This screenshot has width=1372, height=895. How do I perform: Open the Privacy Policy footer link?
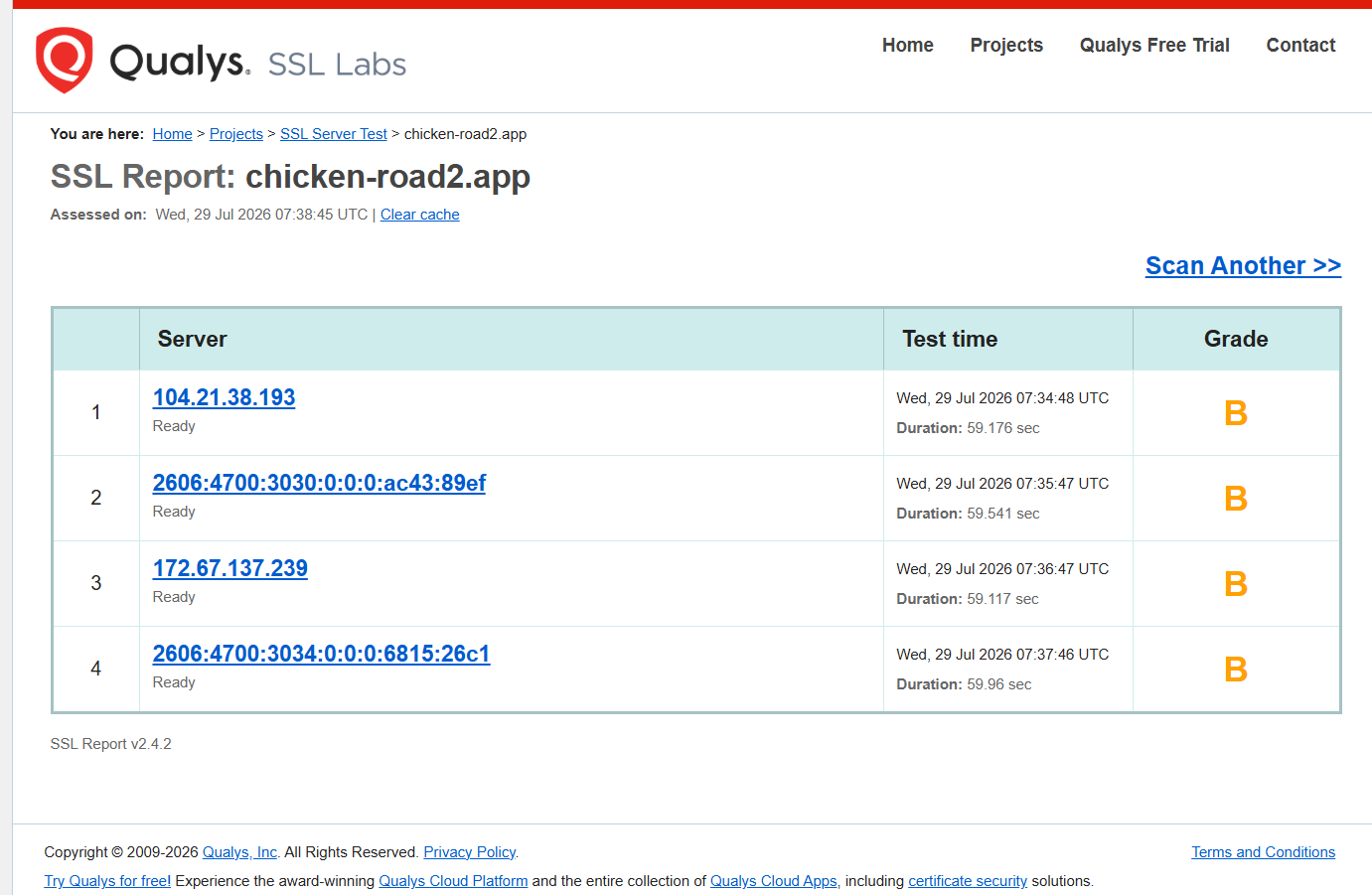tap(470, 852)
